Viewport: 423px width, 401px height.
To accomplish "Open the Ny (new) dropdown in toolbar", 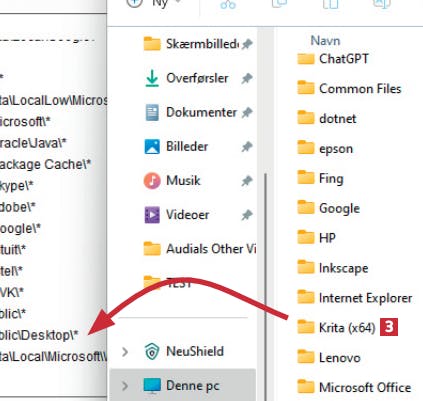I will 154,3.
